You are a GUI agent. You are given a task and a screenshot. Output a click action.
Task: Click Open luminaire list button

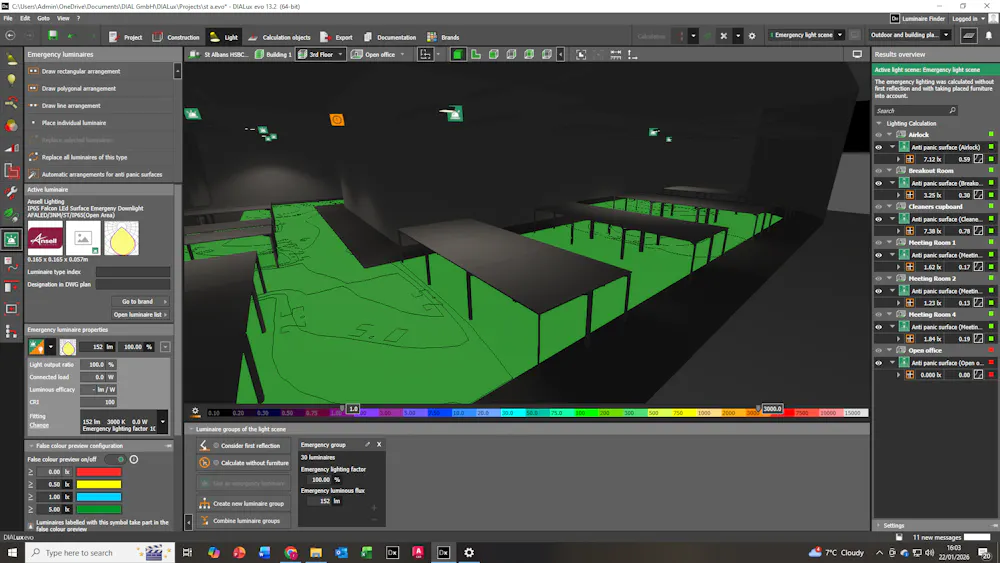(140, 314)
